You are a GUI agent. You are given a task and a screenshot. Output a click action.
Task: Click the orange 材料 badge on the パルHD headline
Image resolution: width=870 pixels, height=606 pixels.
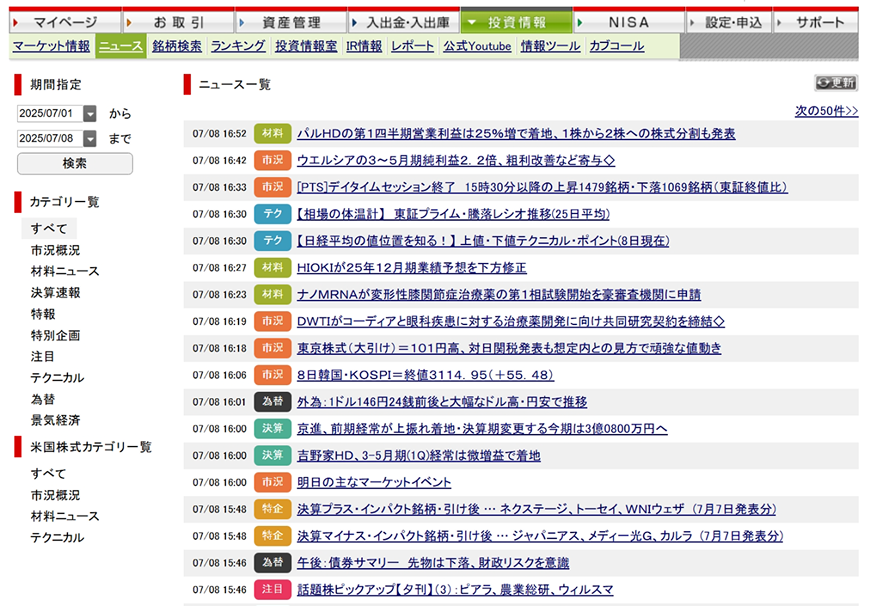click(x=272, y=133)
